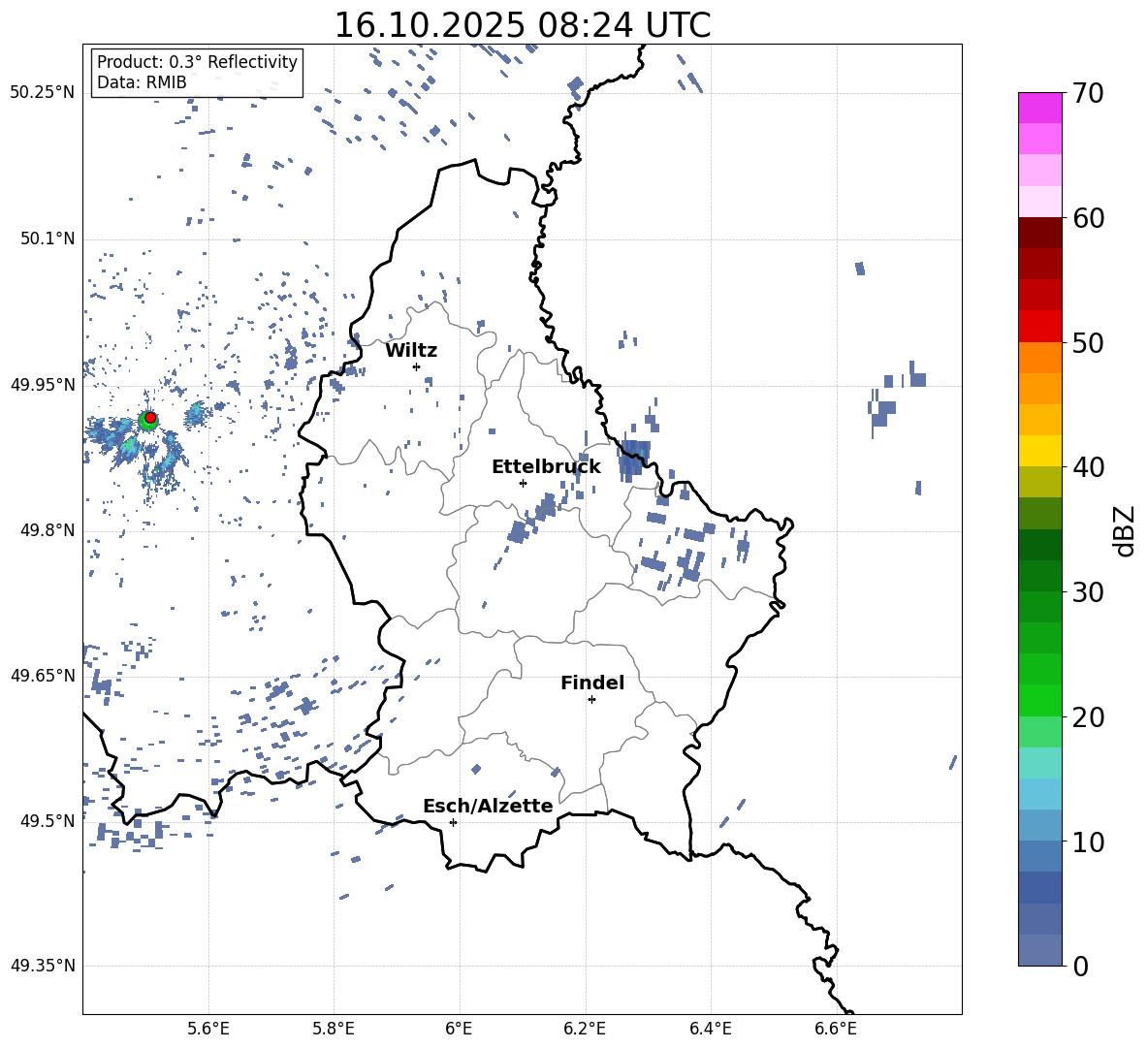Click the 6.2°E longitude tick label
1148x1048 pixels.
click(x=585, y=1028)
